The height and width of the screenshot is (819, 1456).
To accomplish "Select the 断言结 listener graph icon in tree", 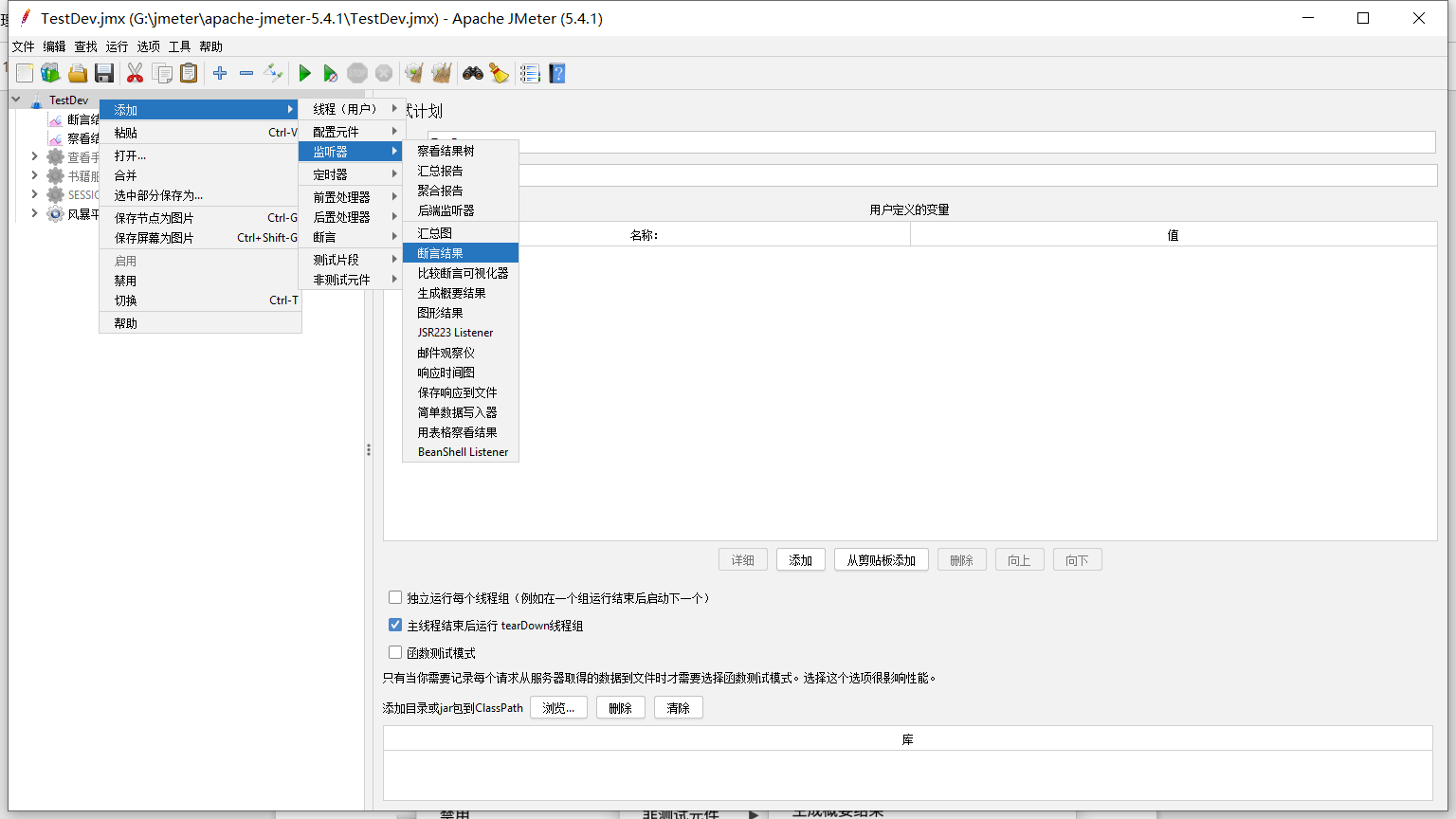I will (x=56, y=119).
